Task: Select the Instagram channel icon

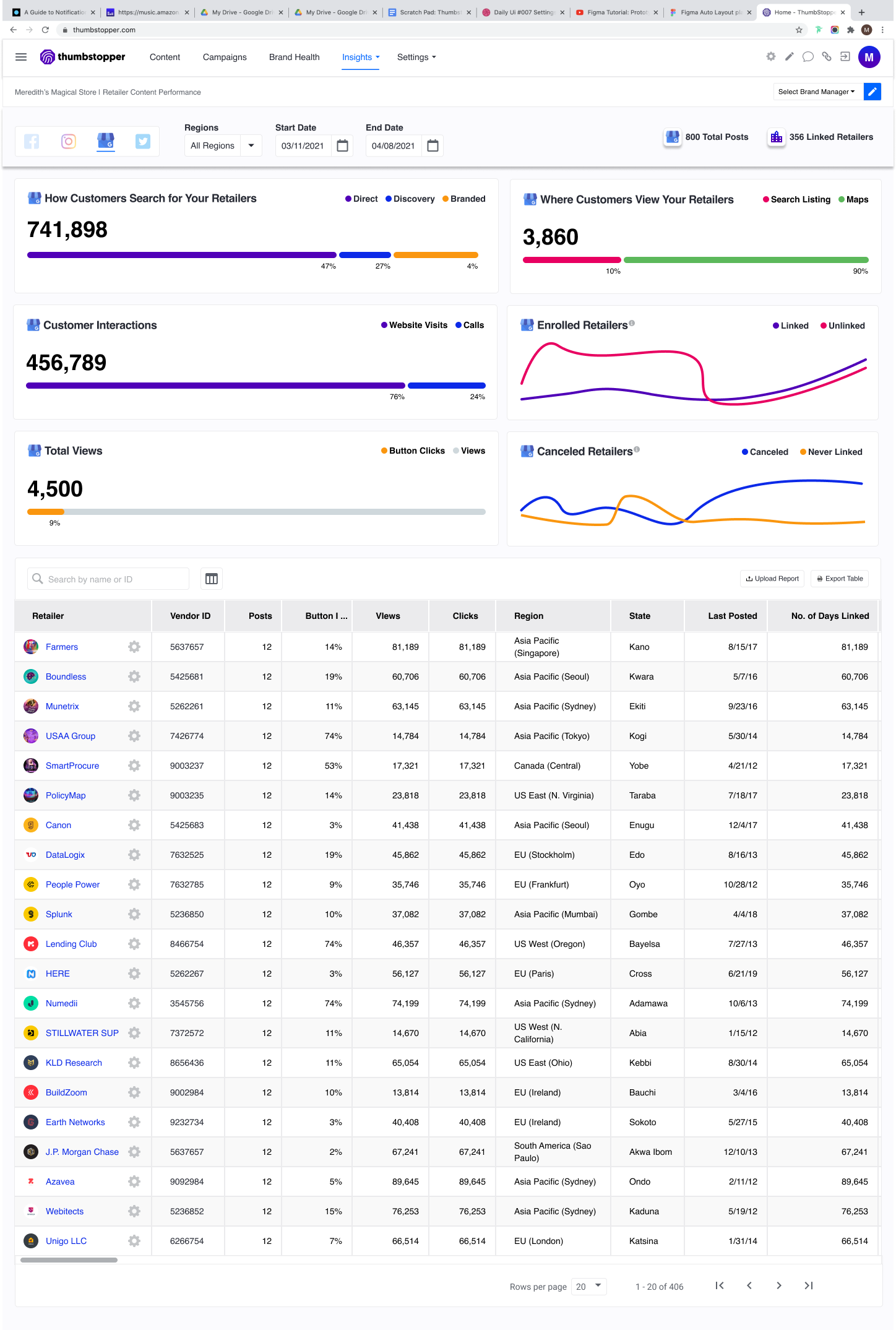Action: coord(69,141)
